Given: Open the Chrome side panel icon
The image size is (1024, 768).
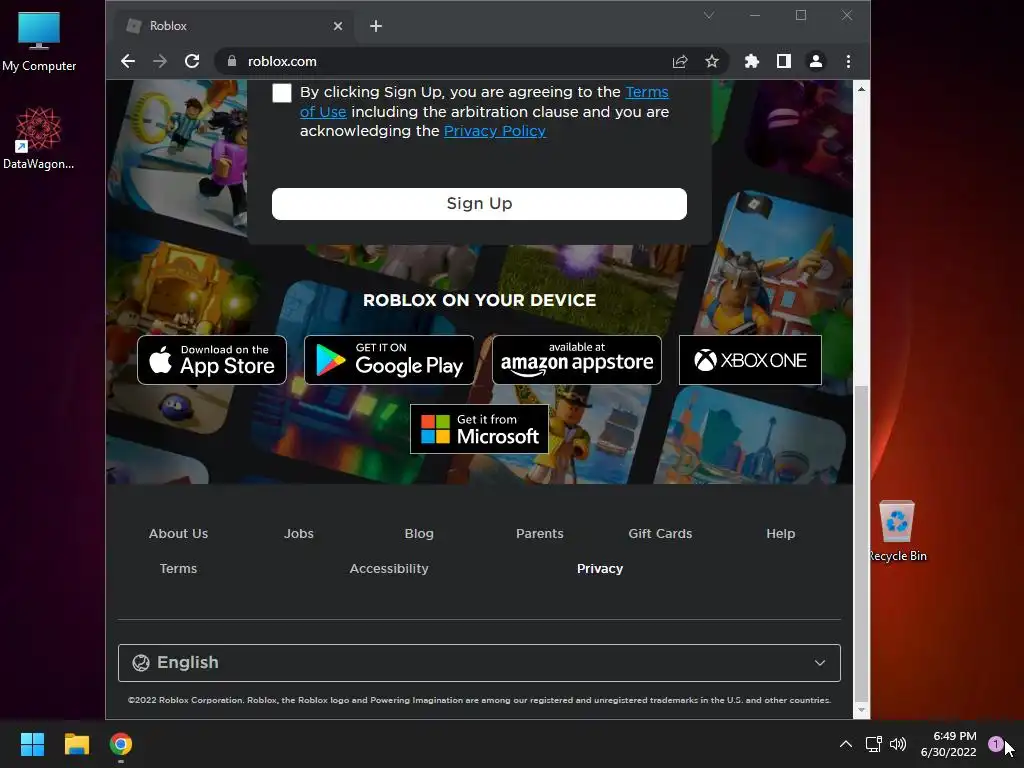Looking at the screenshot, I should 784,61.
